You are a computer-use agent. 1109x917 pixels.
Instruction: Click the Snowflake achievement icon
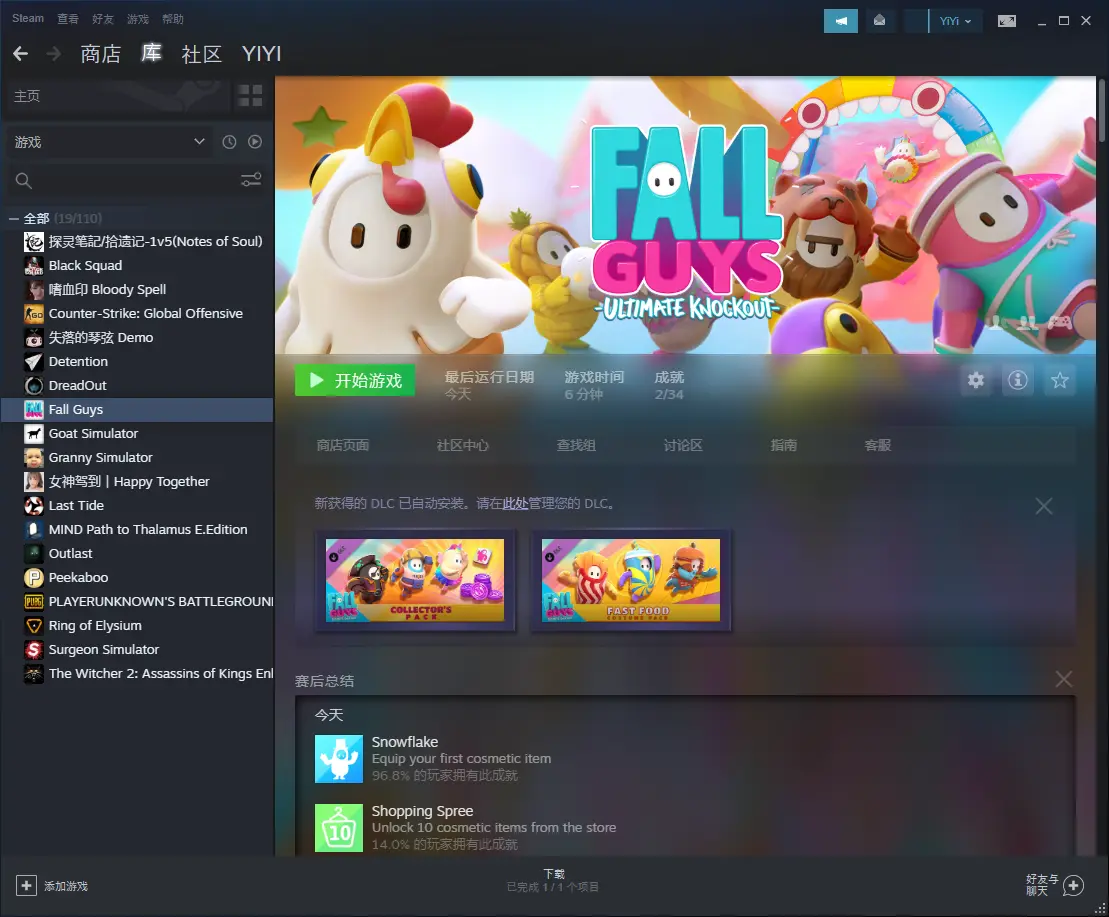(x=339, y=759)
